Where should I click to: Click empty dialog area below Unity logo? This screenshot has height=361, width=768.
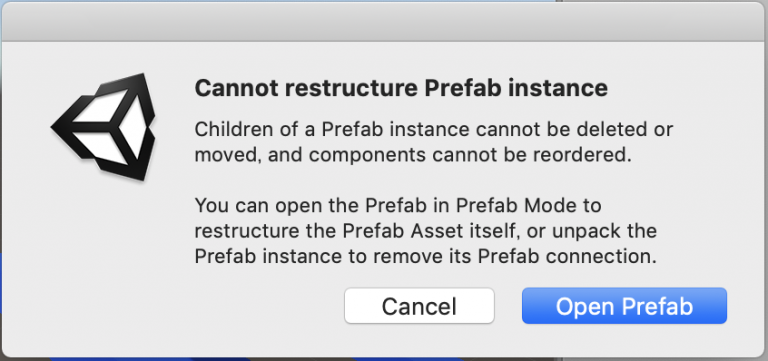tap(103, 255)
